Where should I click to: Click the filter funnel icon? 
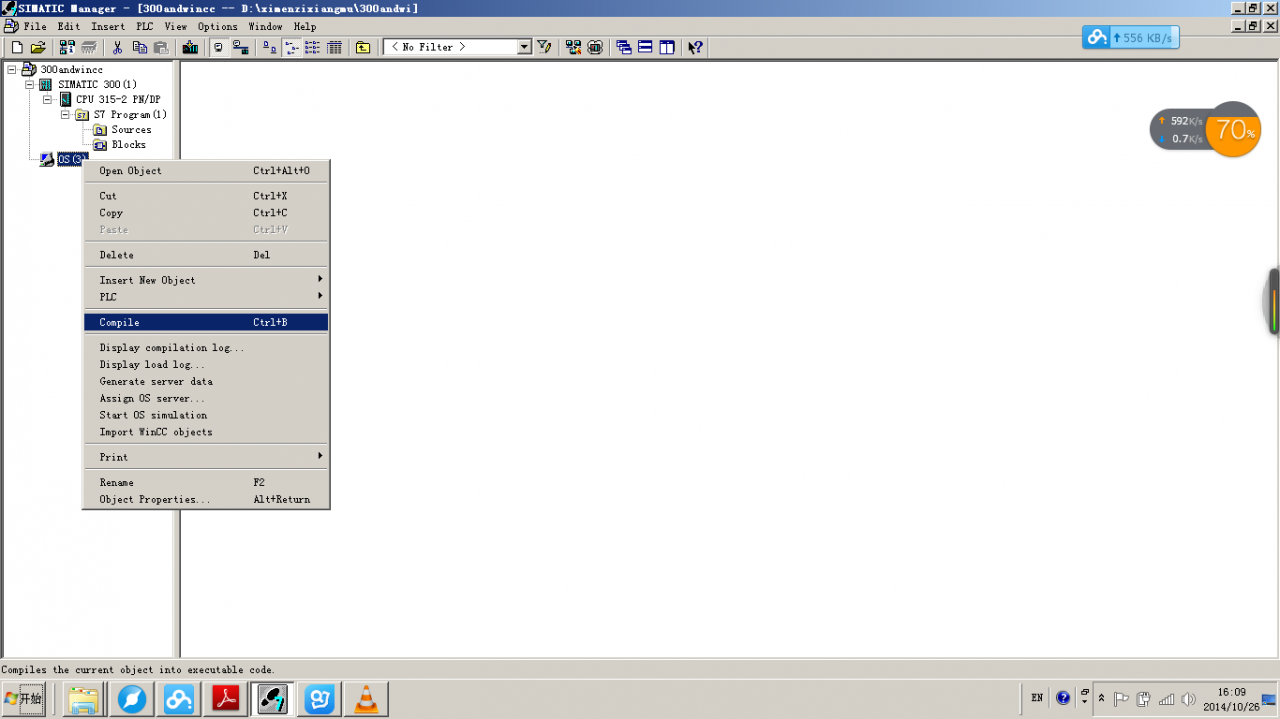tap(544, 47)
